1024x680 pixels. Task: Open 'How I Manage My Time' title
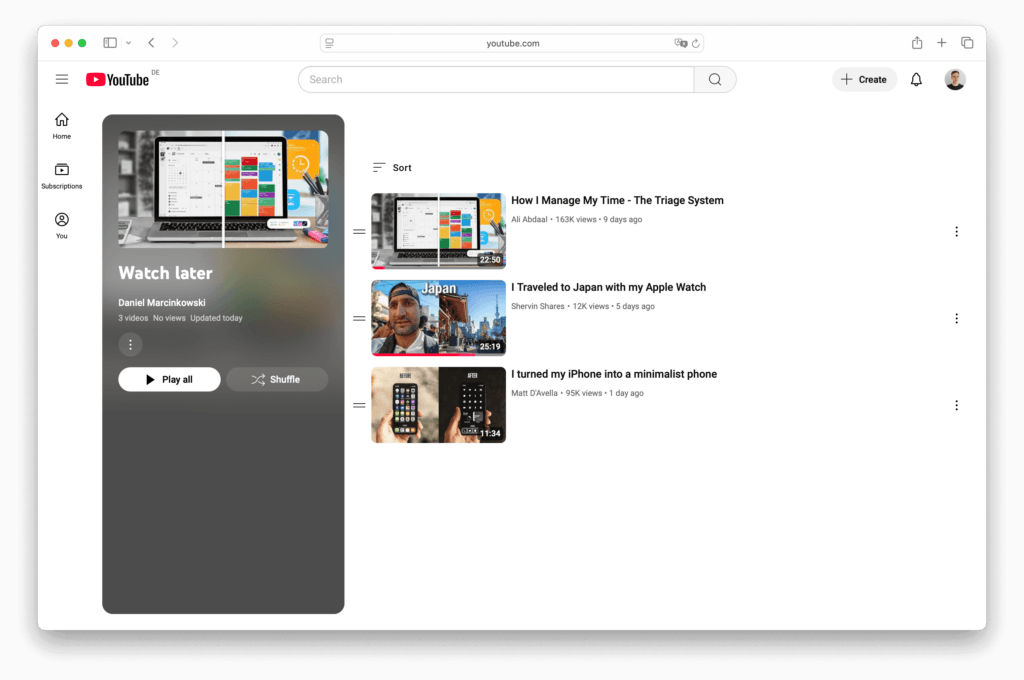[x=617, y=201]
